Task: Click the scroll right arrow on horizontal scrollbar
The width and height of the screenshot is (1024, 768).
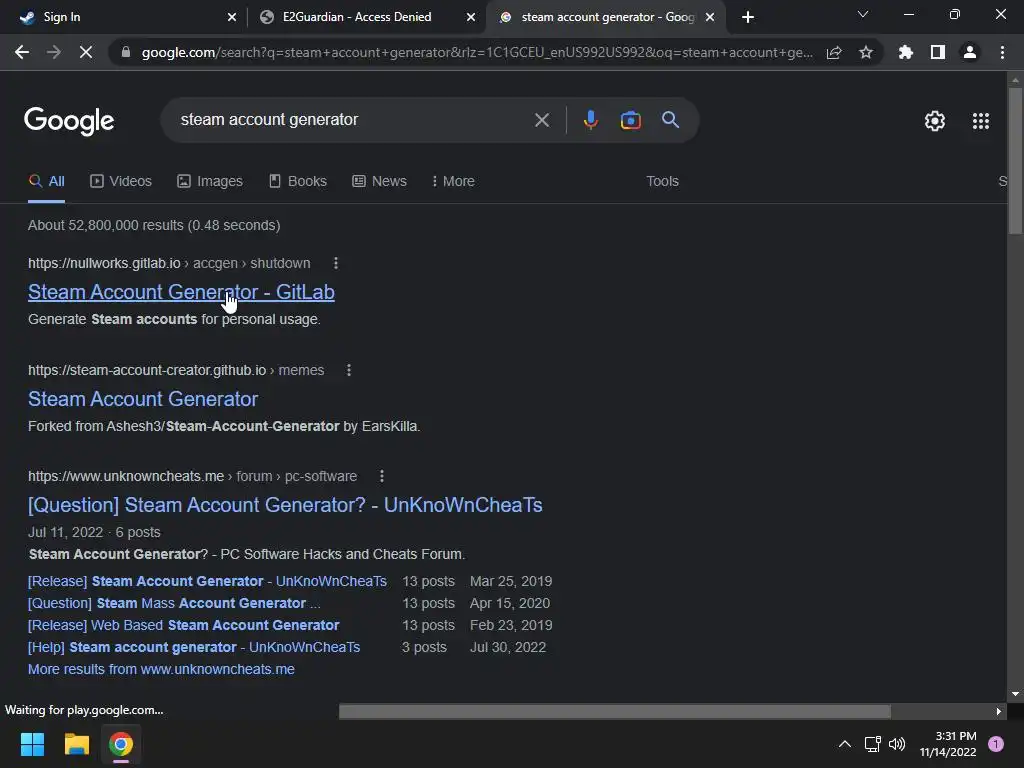Action: pyautogui.click(x=999, y=711)
